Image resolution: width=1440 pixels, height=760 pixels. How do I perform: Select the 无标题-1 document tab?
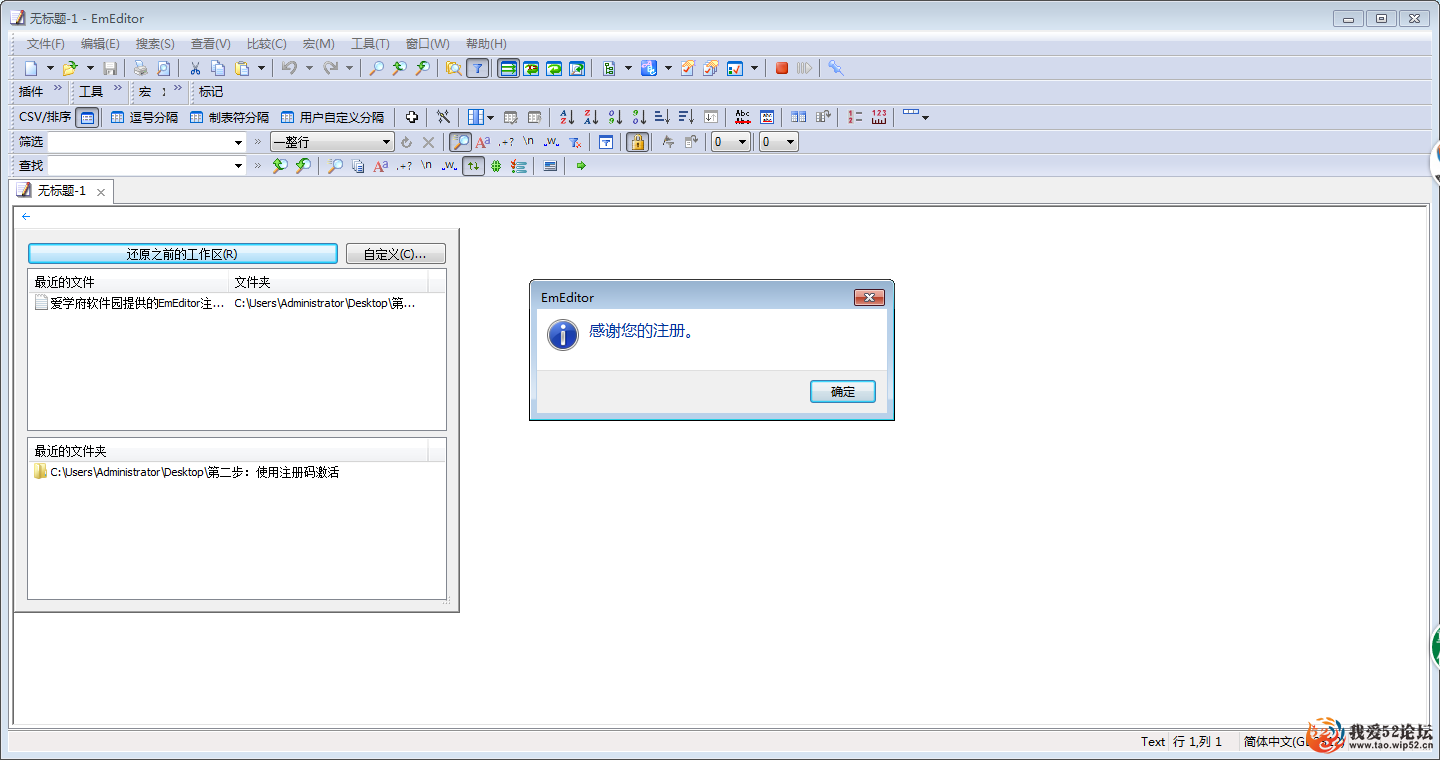[61, 191]
